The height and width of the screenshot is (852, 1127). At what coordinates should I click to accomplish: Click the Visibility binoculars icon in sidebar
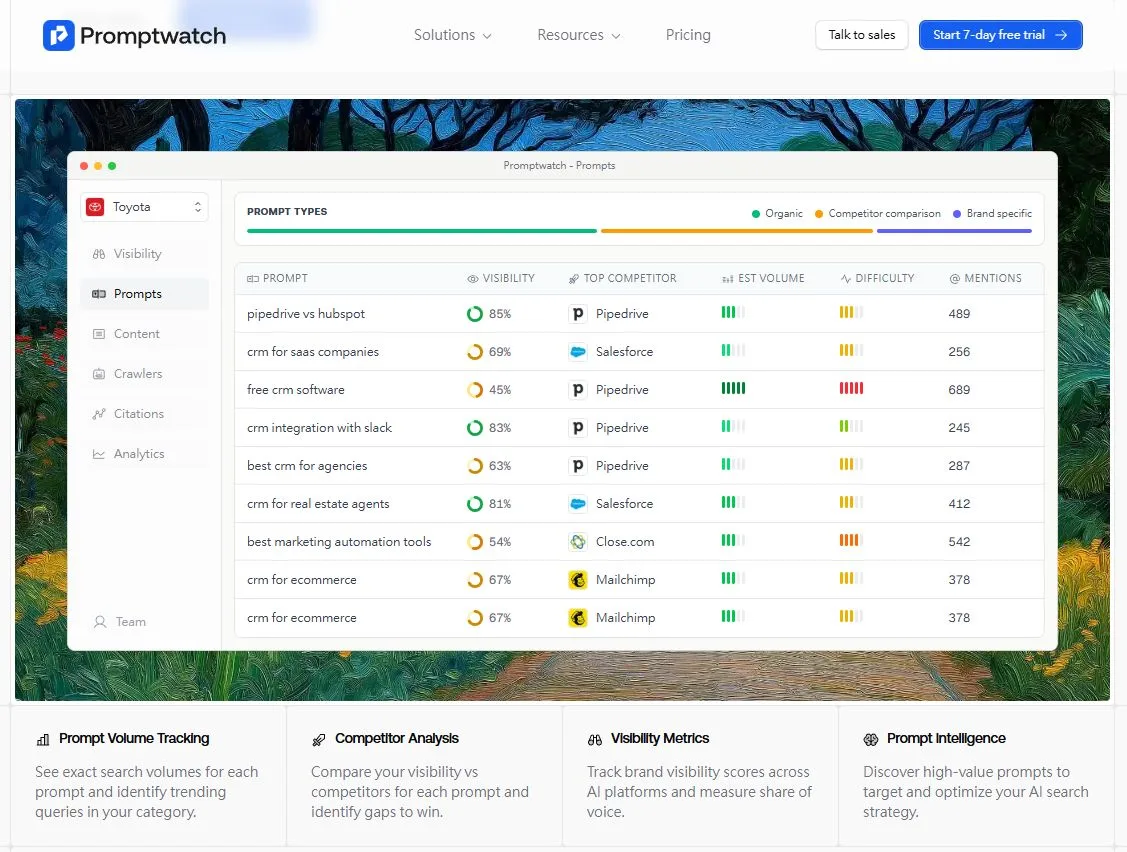coord(99,254)
